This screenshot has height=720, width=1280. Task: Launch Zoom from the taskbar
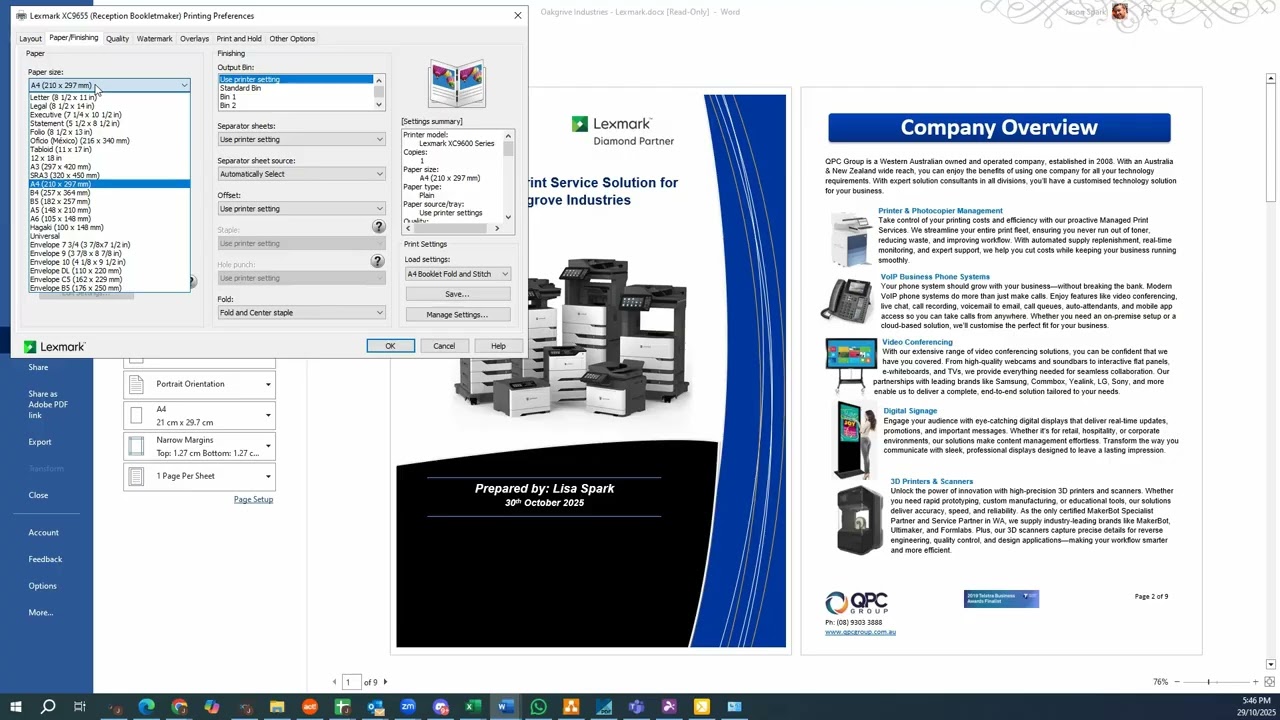point(408,707)
